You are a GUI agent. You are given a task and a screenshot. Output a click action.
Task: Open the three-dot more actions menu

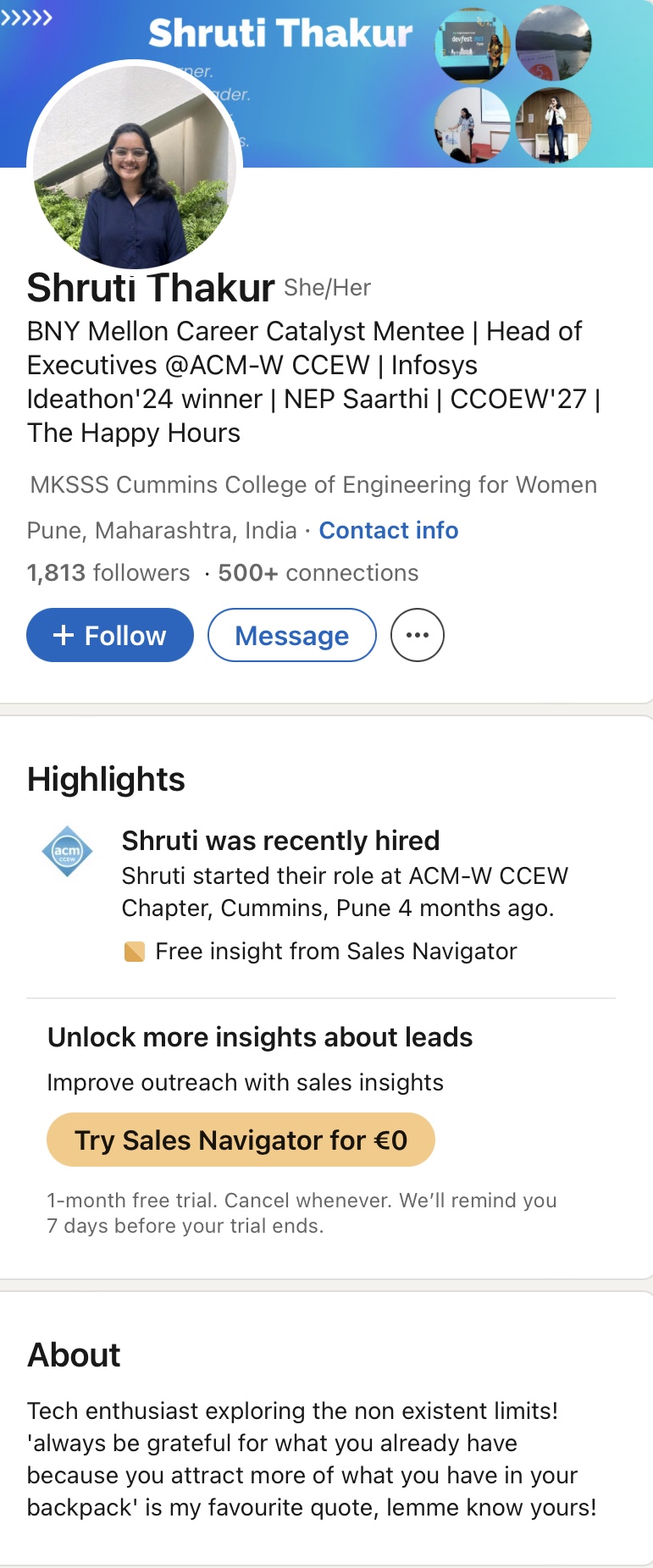pos(417,635)
